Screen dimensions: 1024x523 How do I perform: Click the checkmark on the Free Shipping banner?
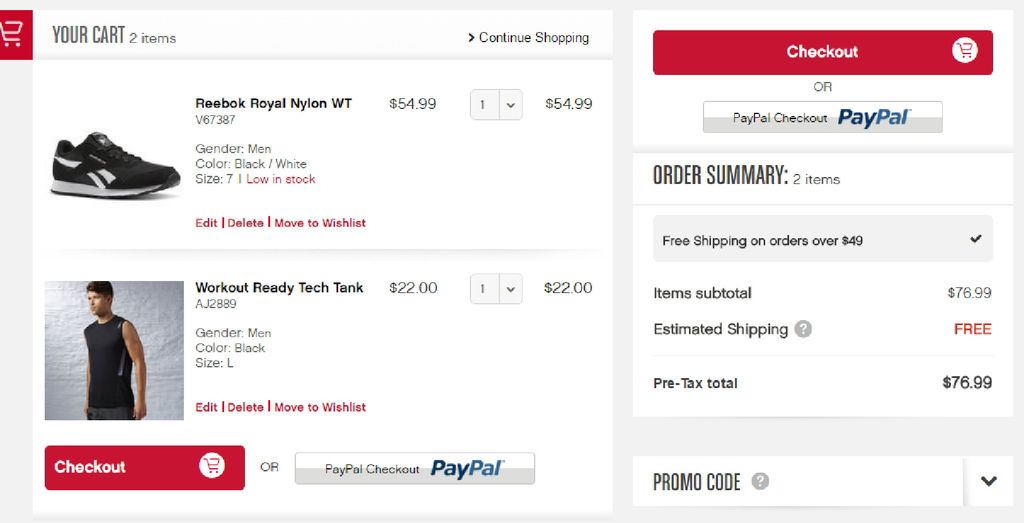click(976, 238)
